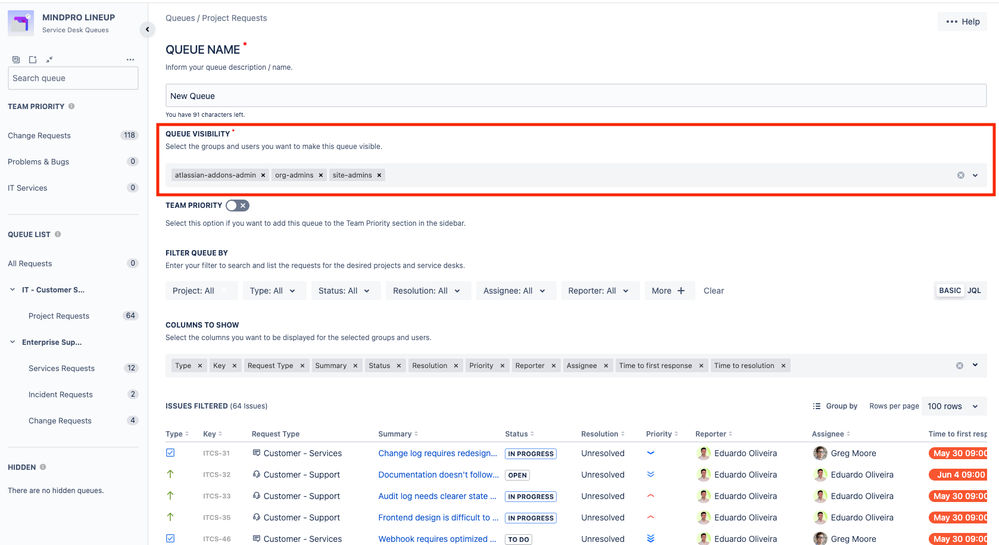Remove the Priority column tag
The width and height of the screenshot is (999, 545).
[x=502, y=366]
